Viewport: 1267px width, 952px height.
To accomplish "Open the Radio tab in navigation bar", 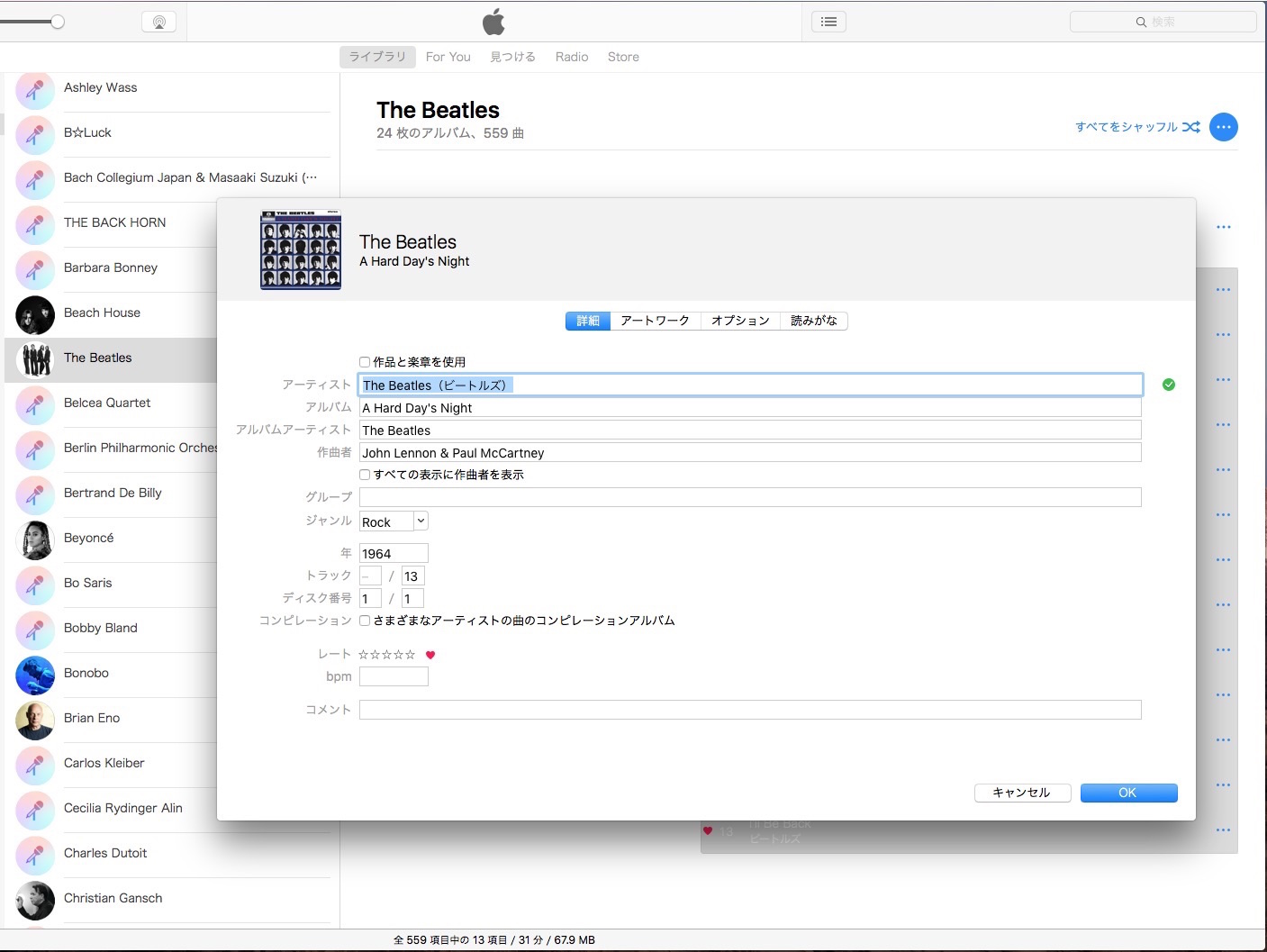I will [x=571, y=57].
